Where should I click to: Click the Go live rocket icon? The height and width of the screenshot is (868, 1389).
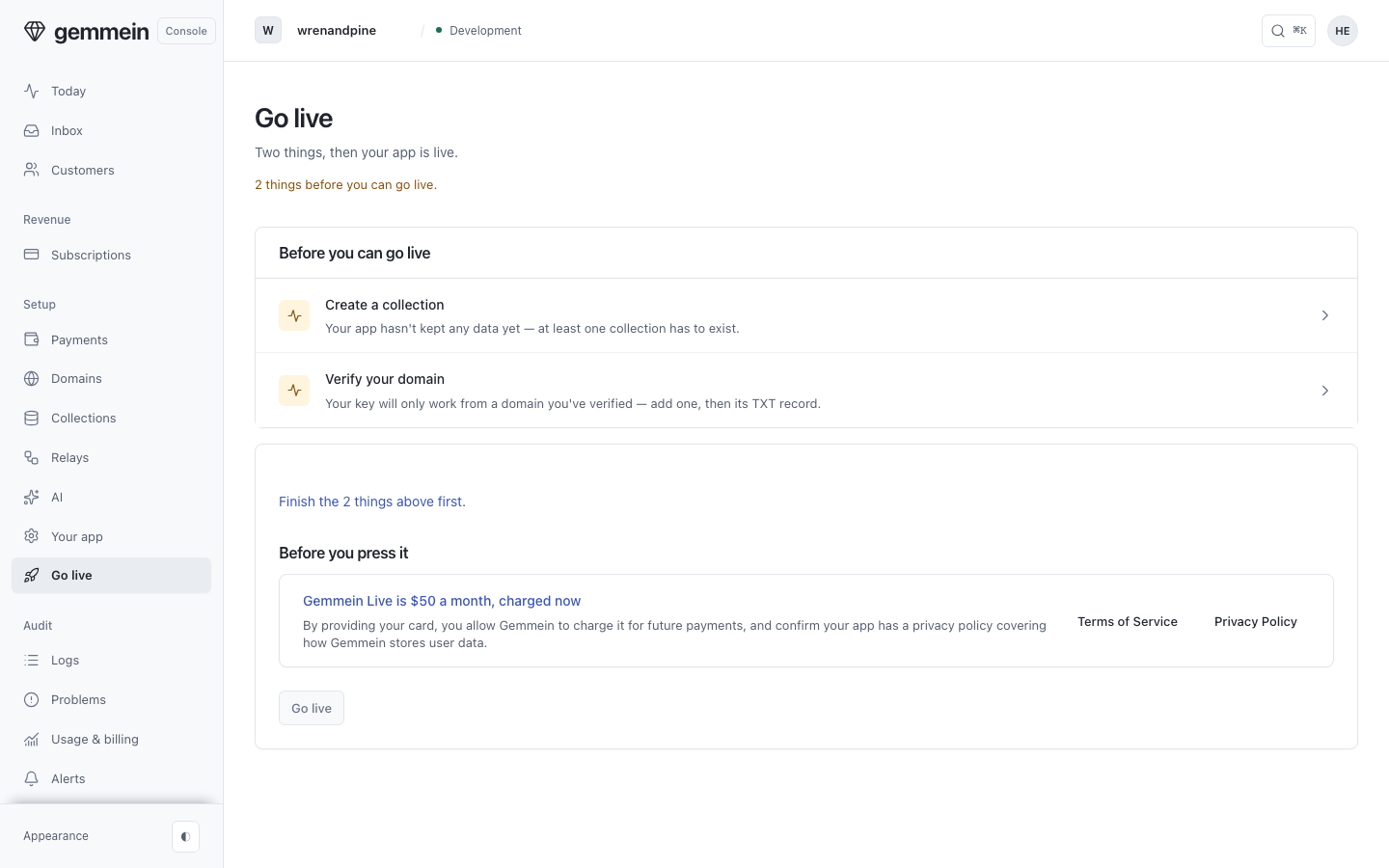(x=32, y=575)
